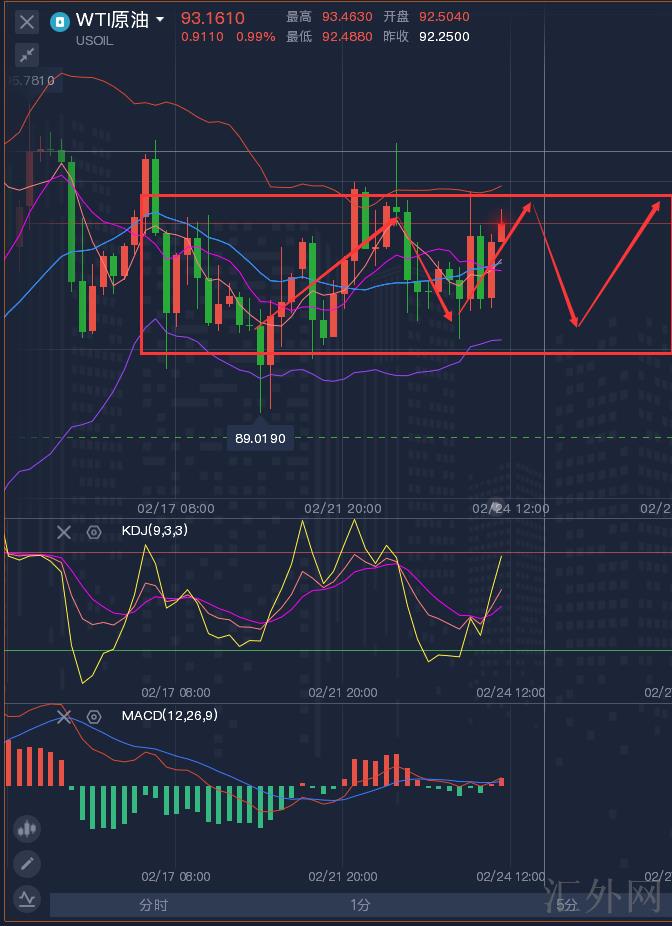This screenshot has height=926, width=672.
Task: Activate the pencil drawing tool
Action: tap(27, 863)
